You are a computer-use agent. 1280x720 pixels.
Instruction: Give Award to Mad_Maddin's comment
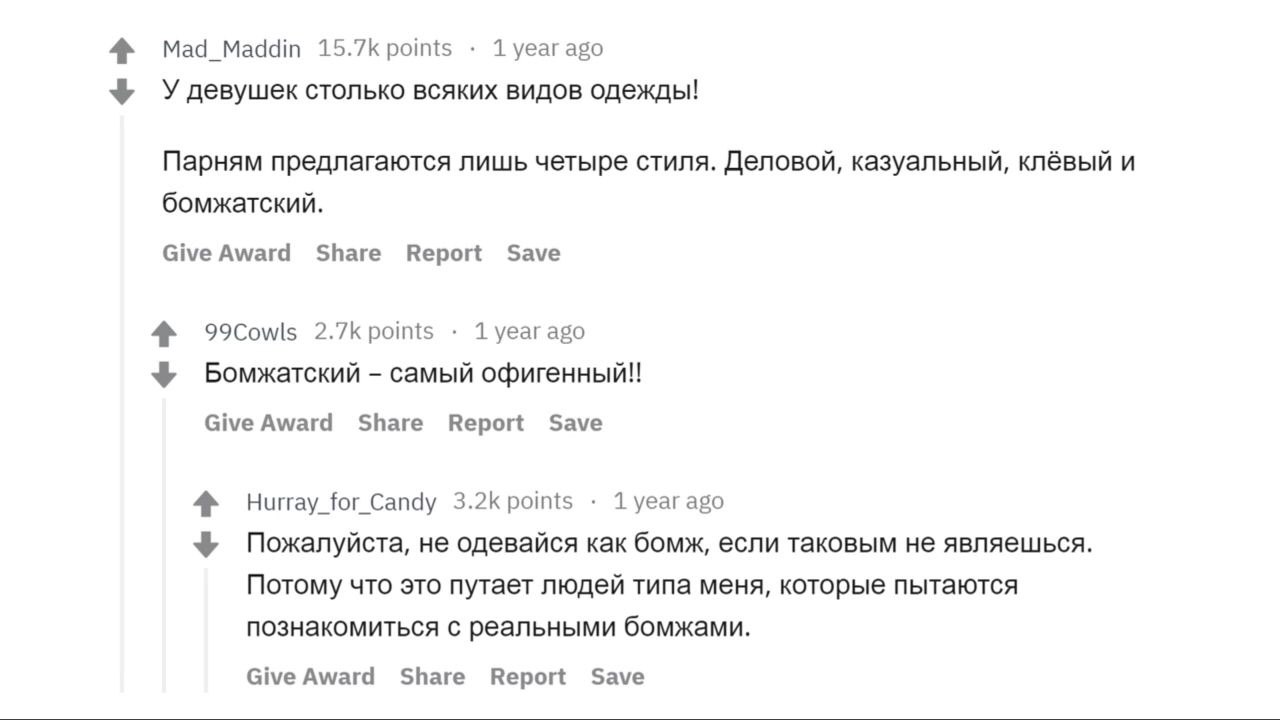226,253
